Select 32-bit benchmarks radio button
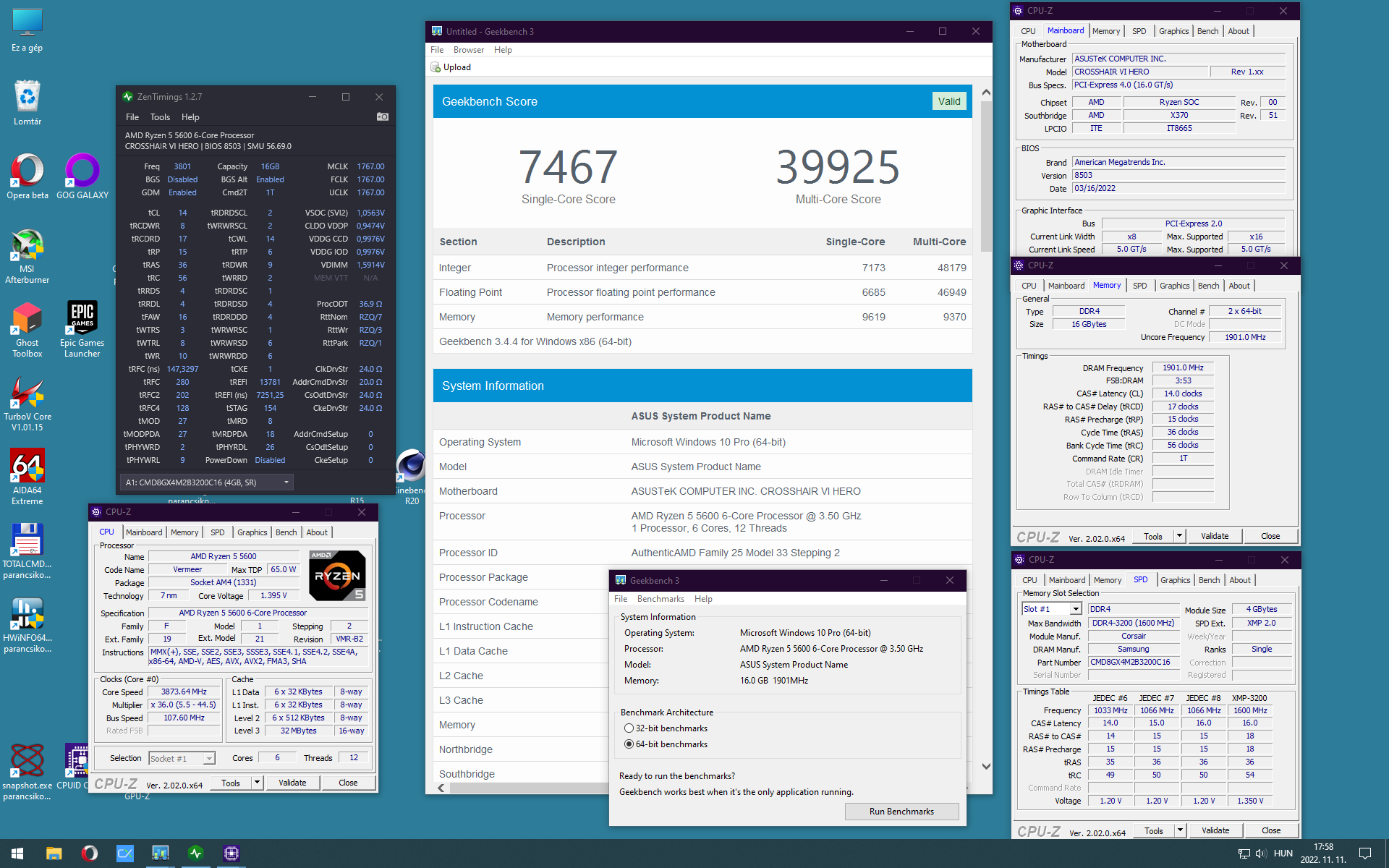The height and width of the screenshot is (868, 1389). coord(629,728)
